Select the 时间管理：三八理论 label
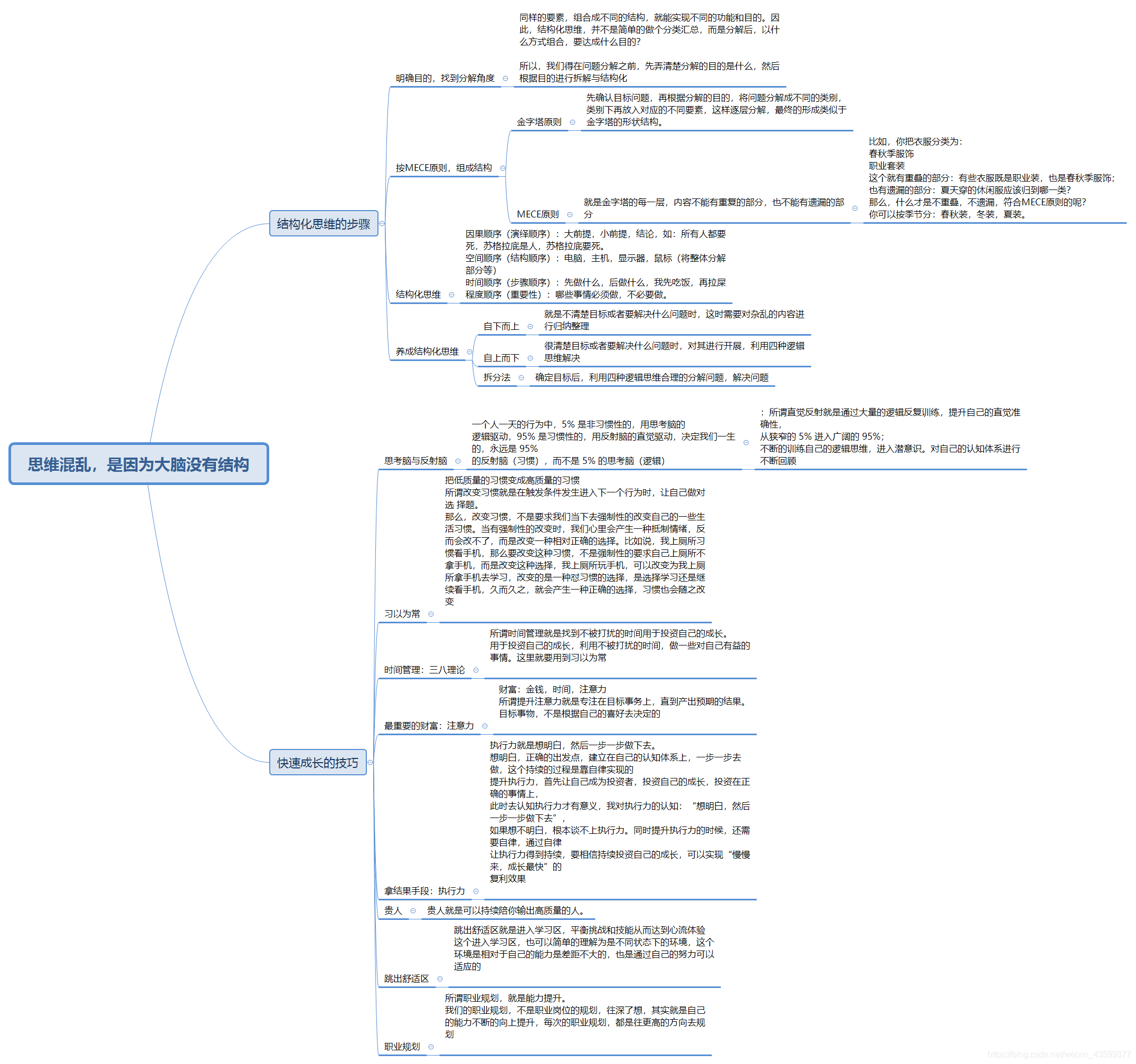This screenshot has width=1136, height=1064. 424,670
